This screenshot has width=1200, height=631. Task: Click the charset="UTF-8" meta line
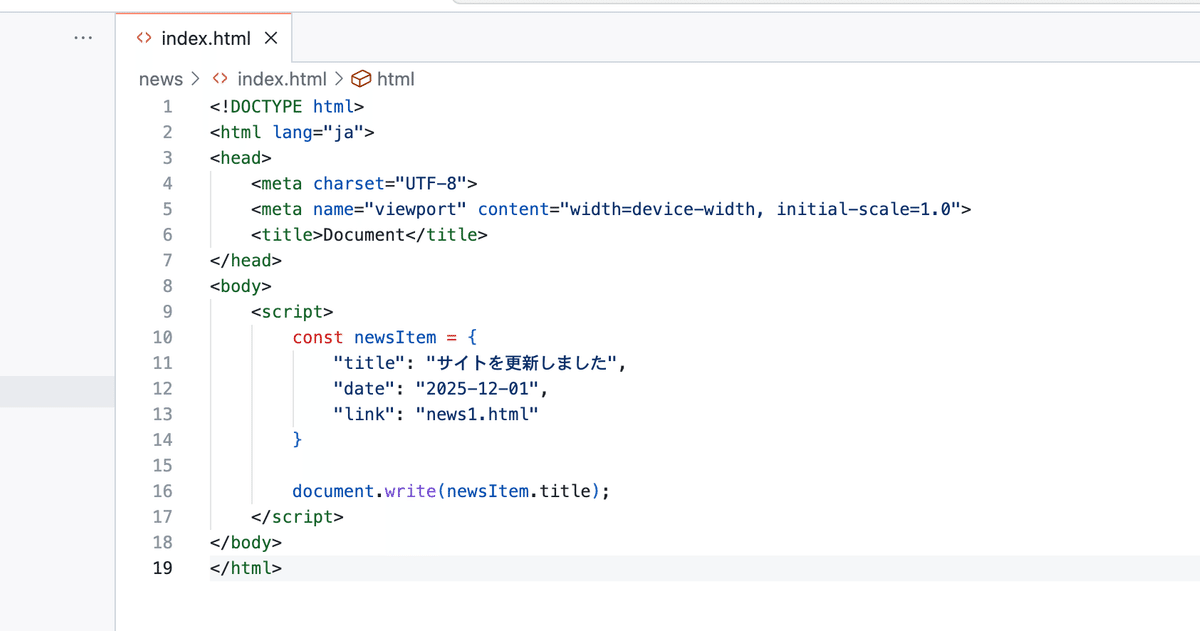[364, 183]
